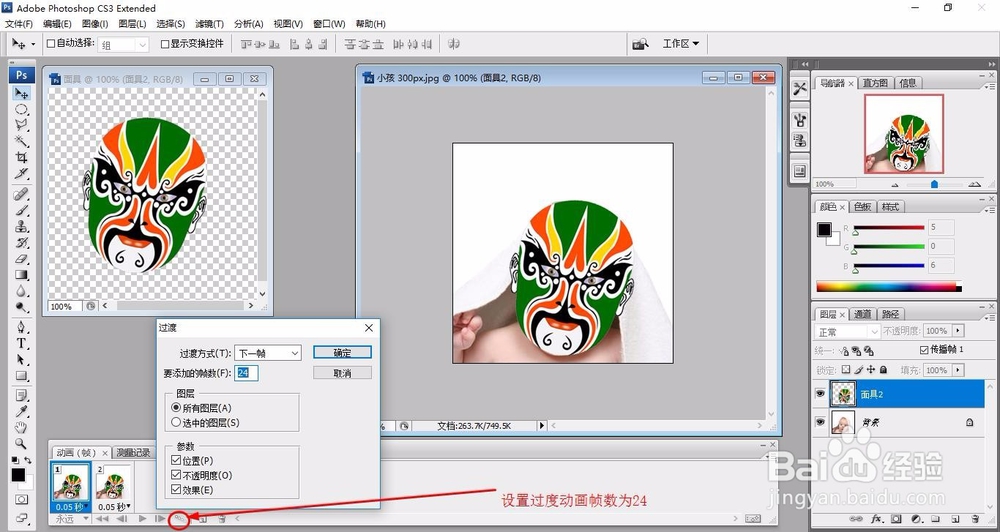Screen dimensions: 1000x532
Task: Select the Pen tool
Action: tap(21, 327)
